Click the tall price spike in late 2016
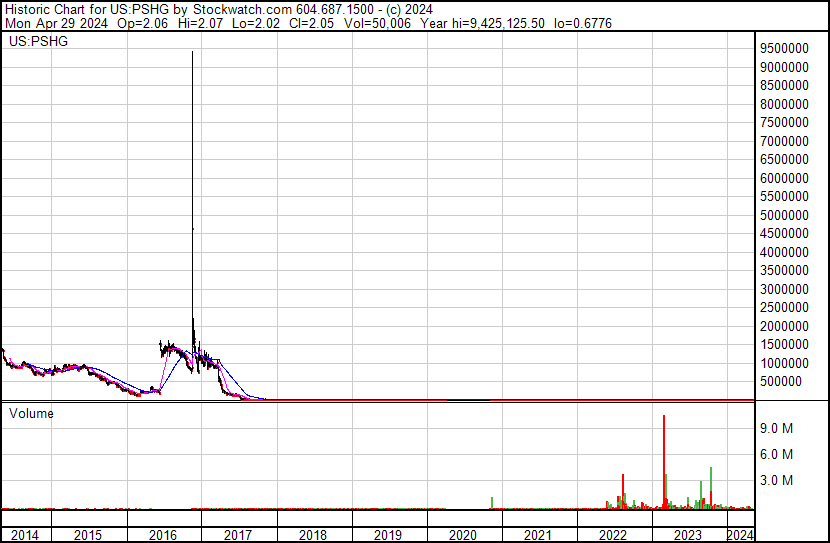The image size is (830, 543). click(x=191, y=200)
